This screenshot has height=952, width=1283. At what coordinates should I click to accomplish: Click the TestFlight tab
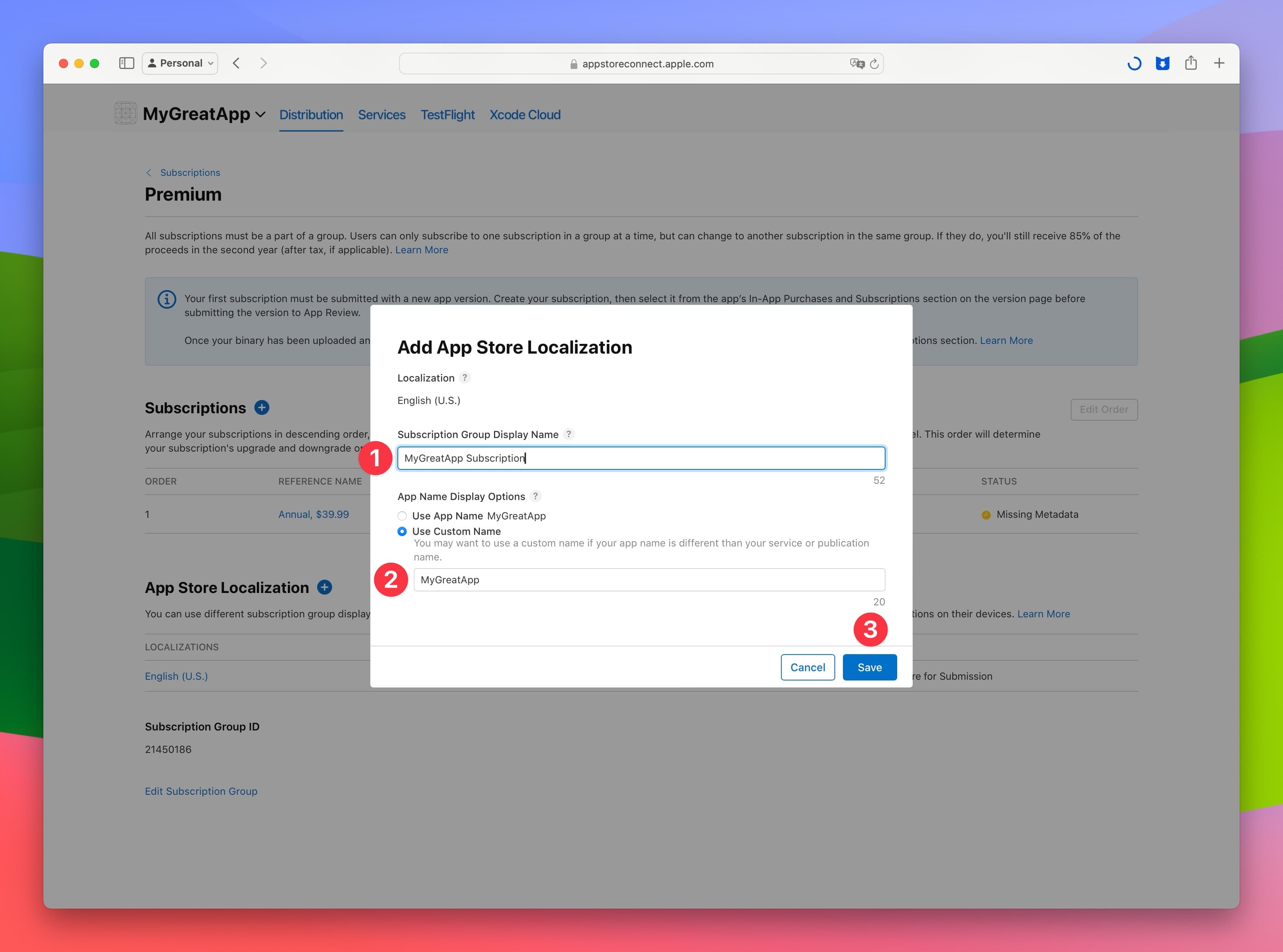click(x=447, y=113)
